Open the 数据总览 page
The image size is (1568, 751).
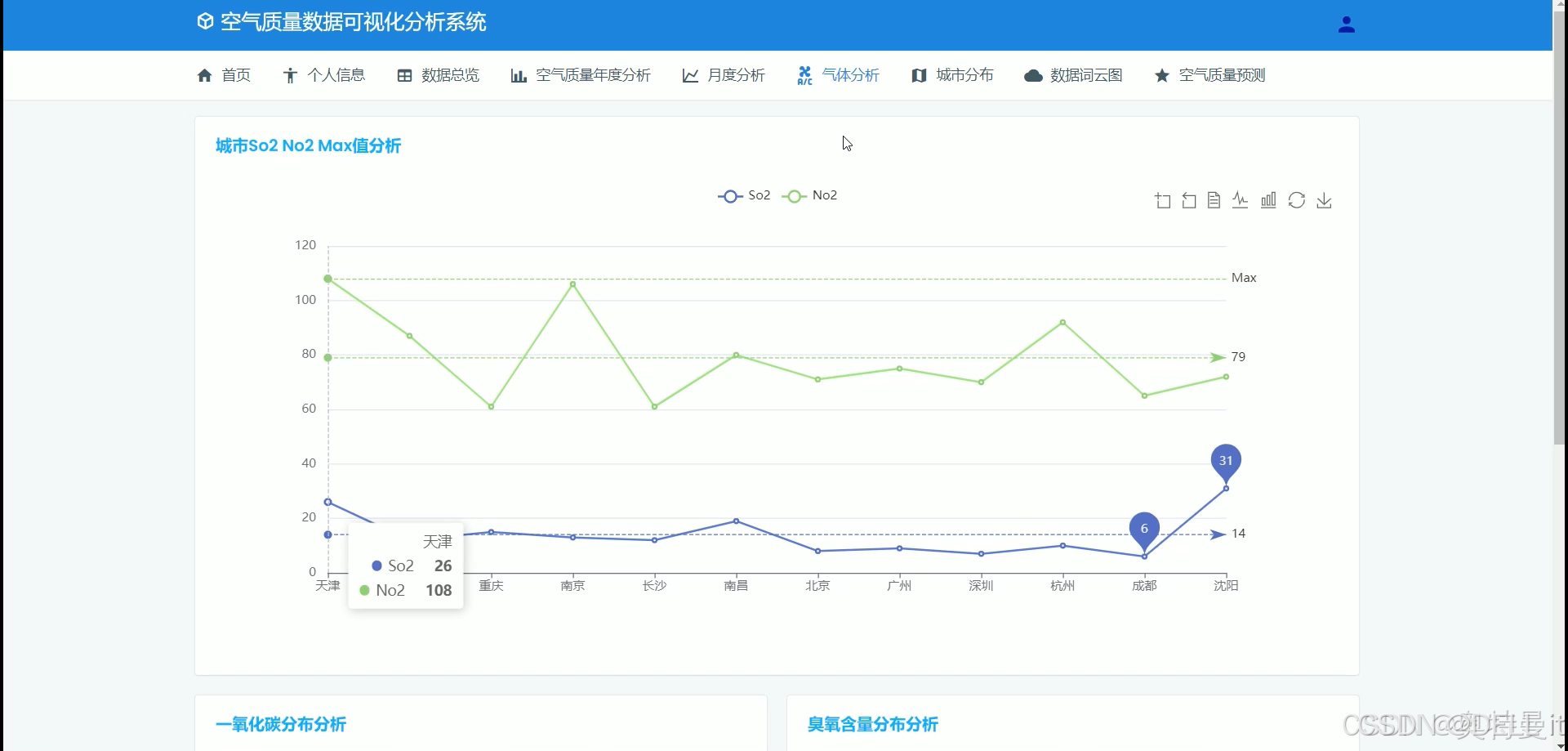tap(437, 75)
